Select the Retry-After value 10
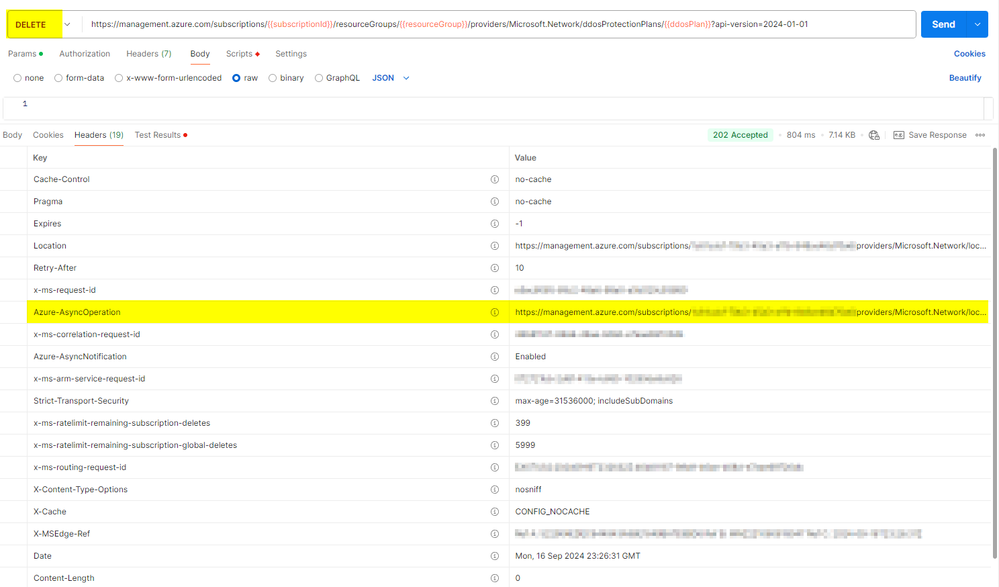 pos(520,268)
